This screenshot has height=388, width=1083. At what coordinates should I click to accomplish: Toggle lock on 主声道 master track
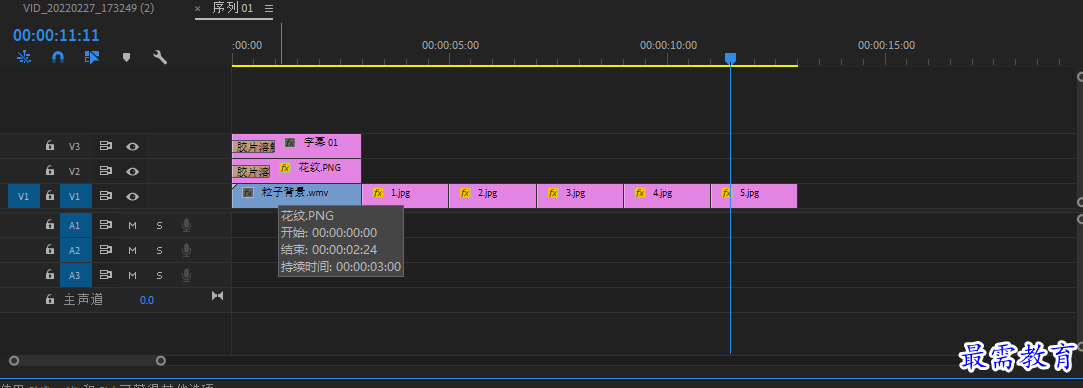click(x=50, y=300)
